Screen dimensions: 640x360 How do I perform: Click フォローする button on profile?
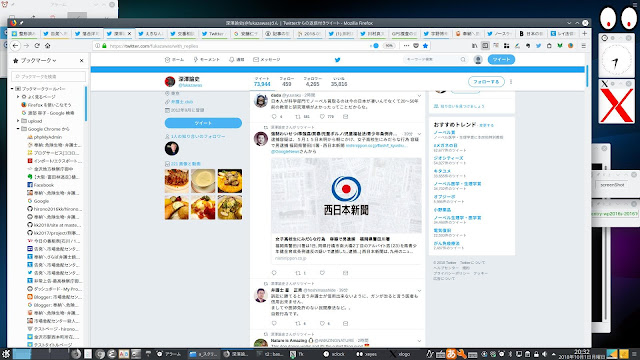click(486, 82)
